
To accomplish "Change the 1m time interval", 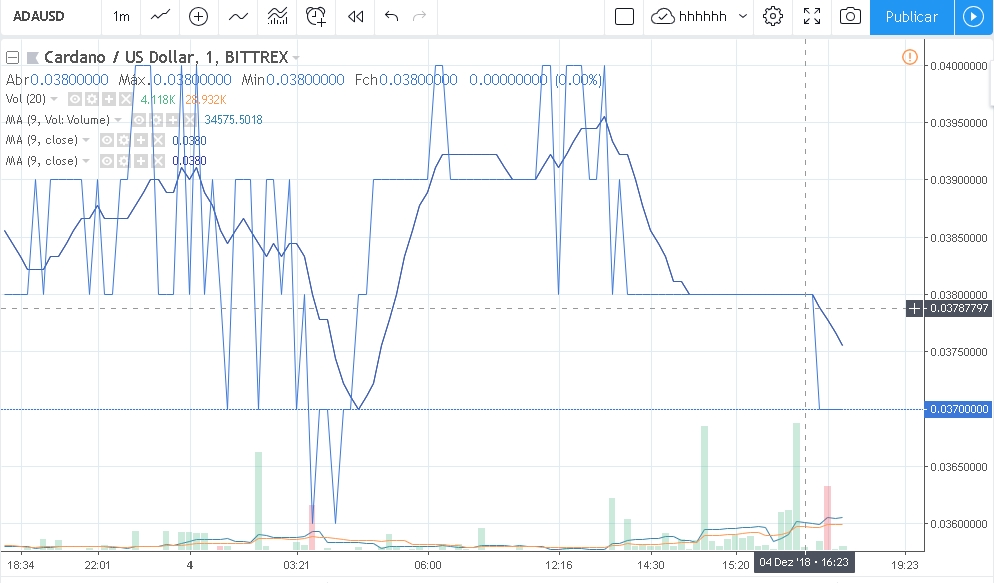I will click(121, 16).
